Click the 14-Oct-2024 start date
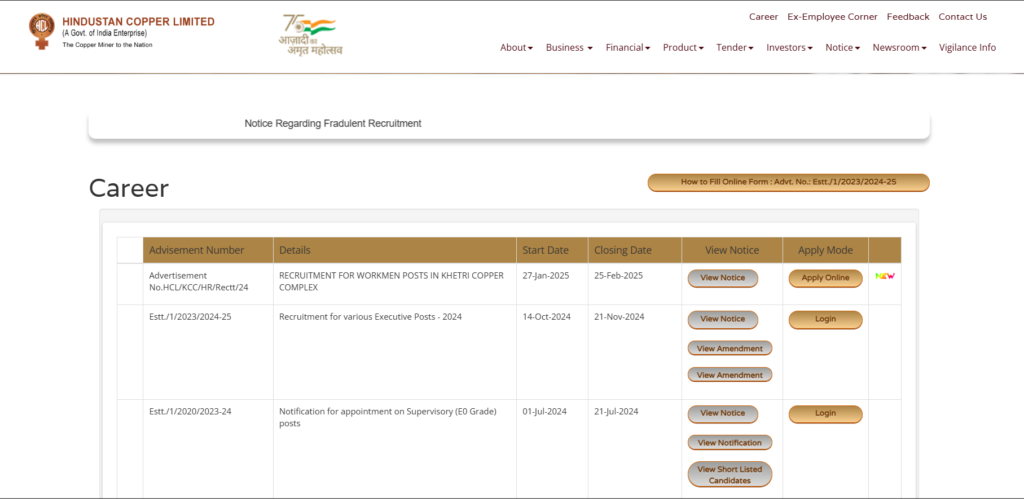The height and width of the screenshot is (499, 1024). point(547,317)
